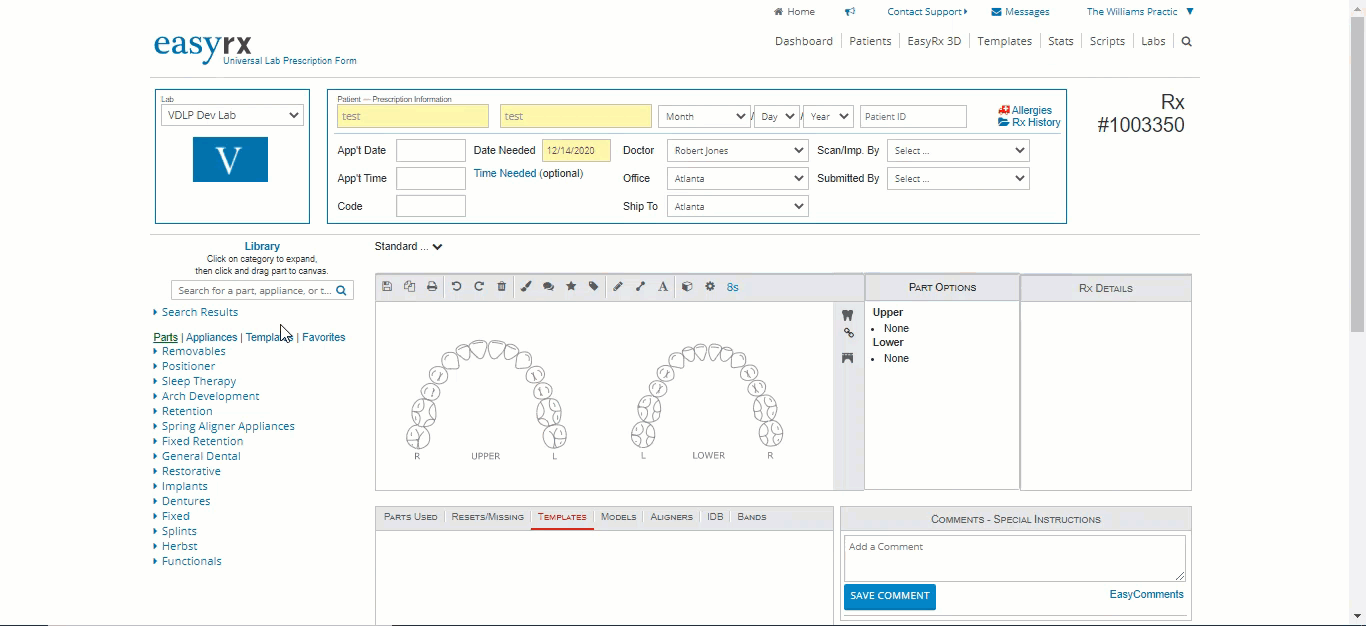Image resolution: width=1366 pixels, height=626 pixels.
Task: Click the Save Comment button
Action: (x=890, y=596)
